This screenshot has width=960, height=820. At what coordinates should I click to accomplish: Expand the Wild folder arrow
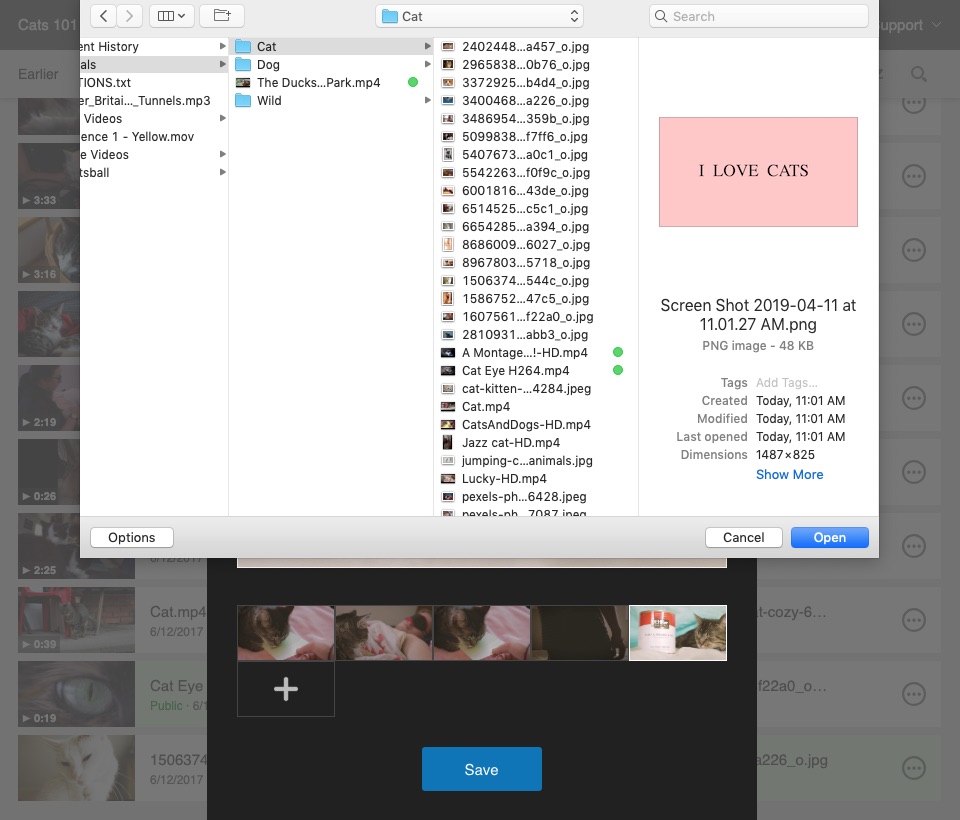[x=427, y=100]
